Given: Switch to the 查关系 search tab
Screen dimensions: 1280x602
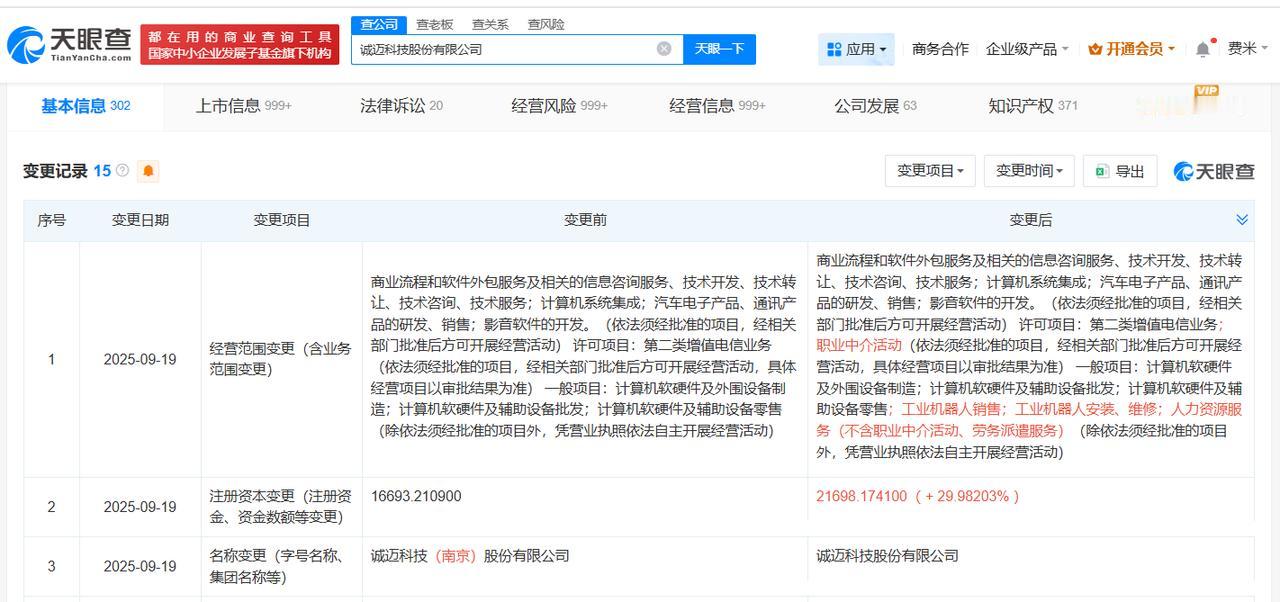Looking at the screenshot, I should pyautogui.click(x=490, y=24).
